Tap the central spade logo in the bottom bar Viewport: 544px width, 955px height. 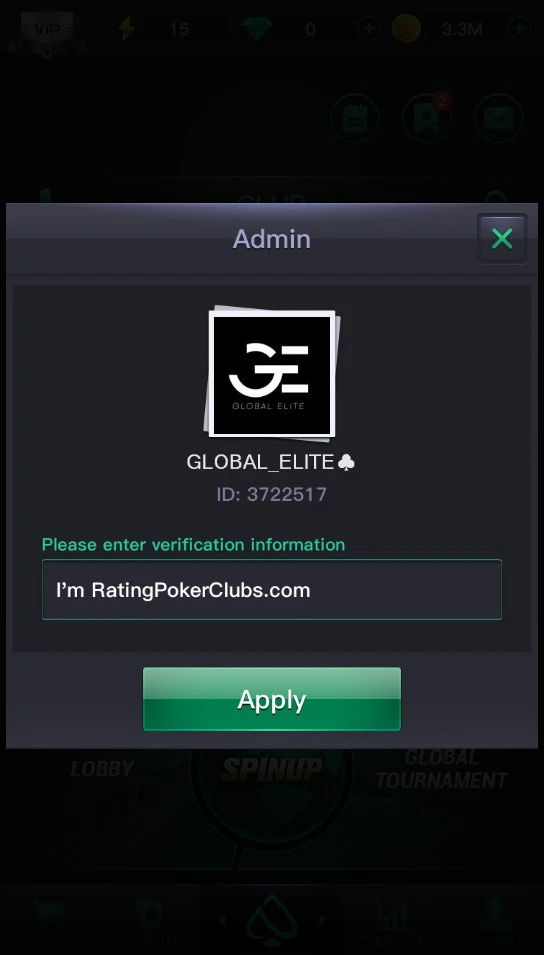272,920
